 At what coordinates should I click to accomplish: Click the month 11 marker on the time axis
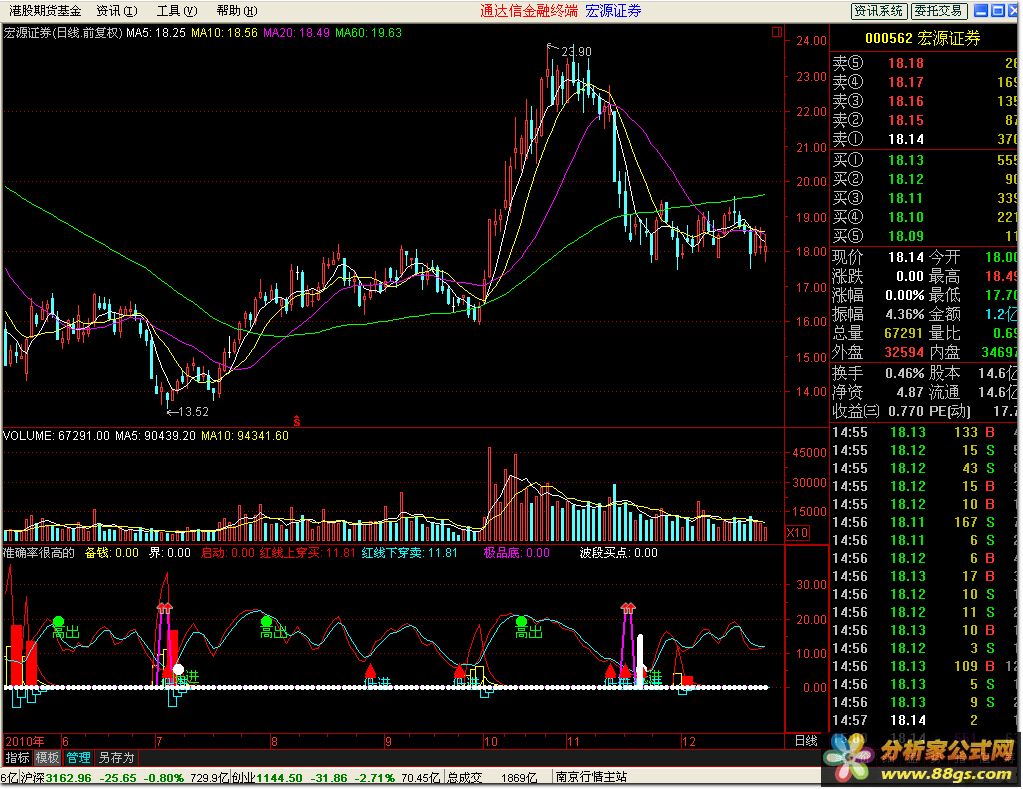tap(573, 741)
